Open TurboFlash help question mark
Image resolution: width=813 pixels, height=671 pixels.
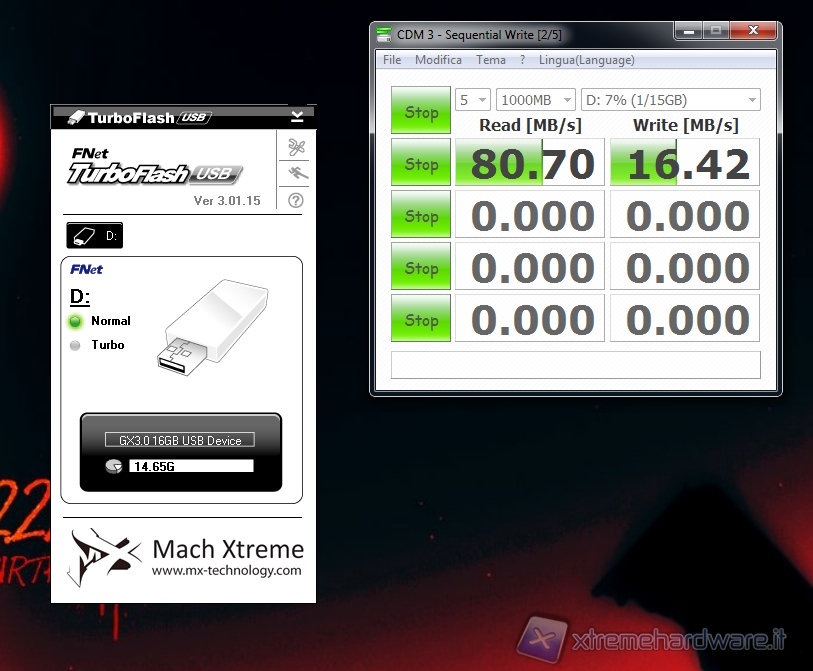(x=296, y=200)
